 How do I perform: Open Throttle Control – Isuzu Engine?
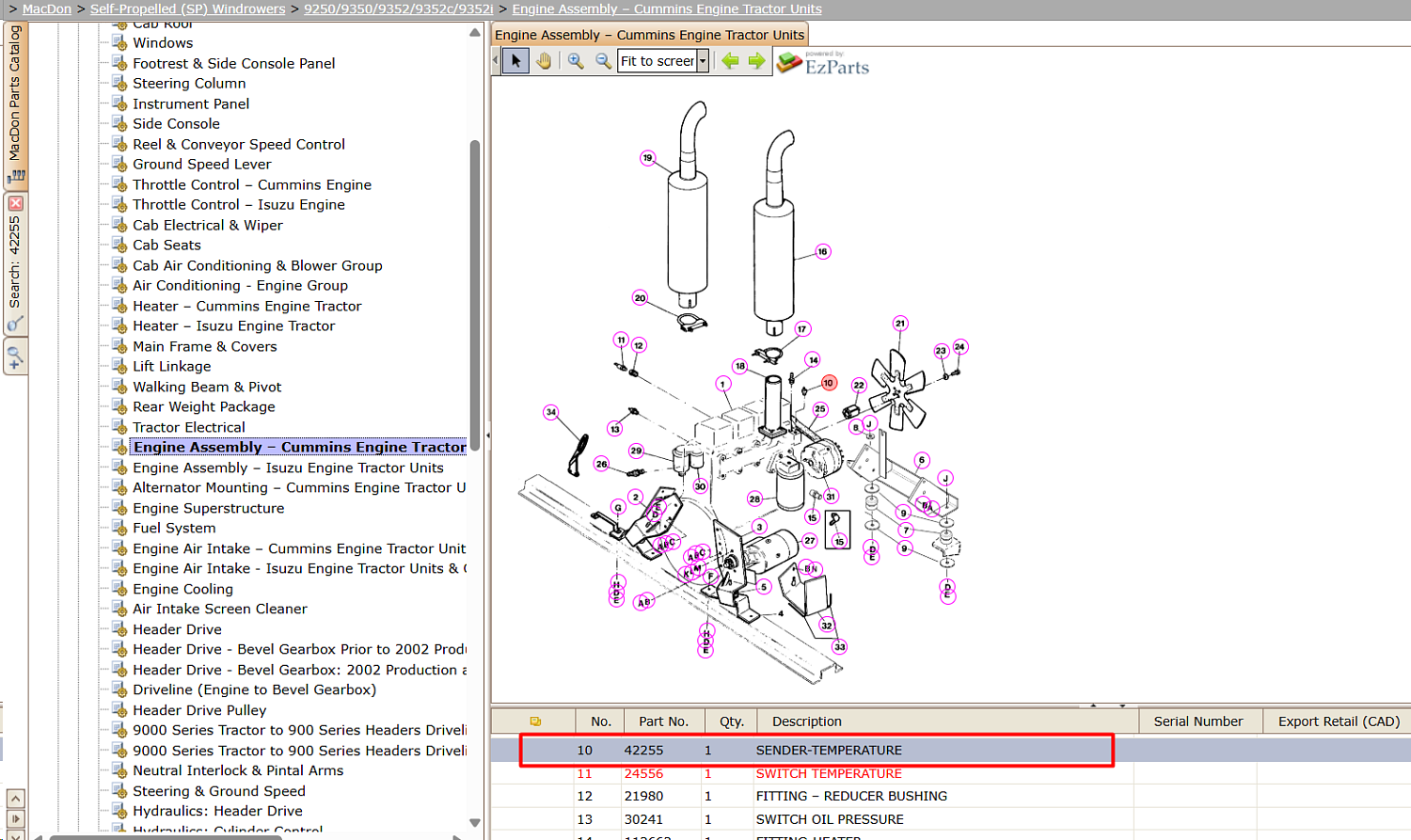pyautogui.click(x=239, y=204)
